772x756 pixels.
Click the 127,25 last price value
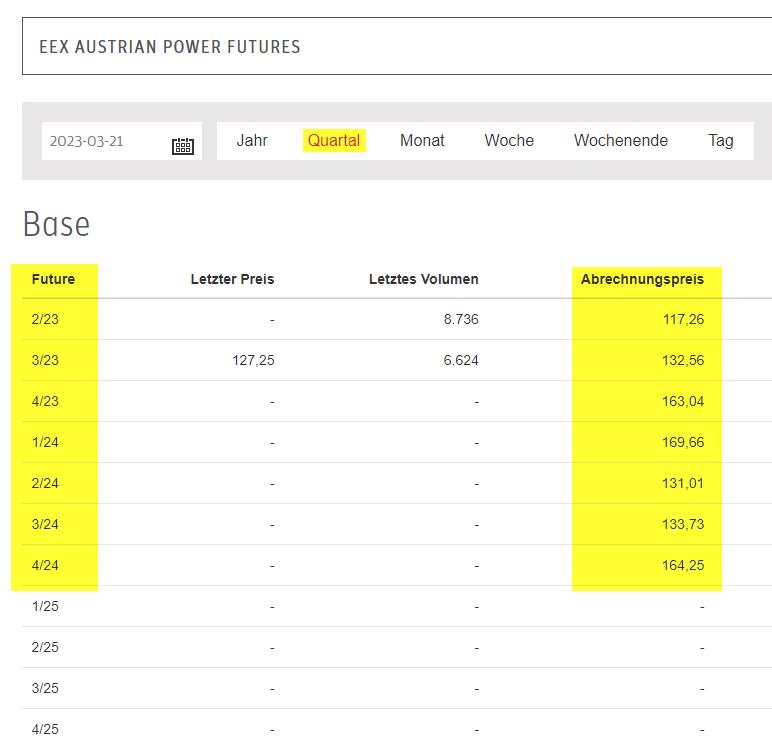point(253,360)
